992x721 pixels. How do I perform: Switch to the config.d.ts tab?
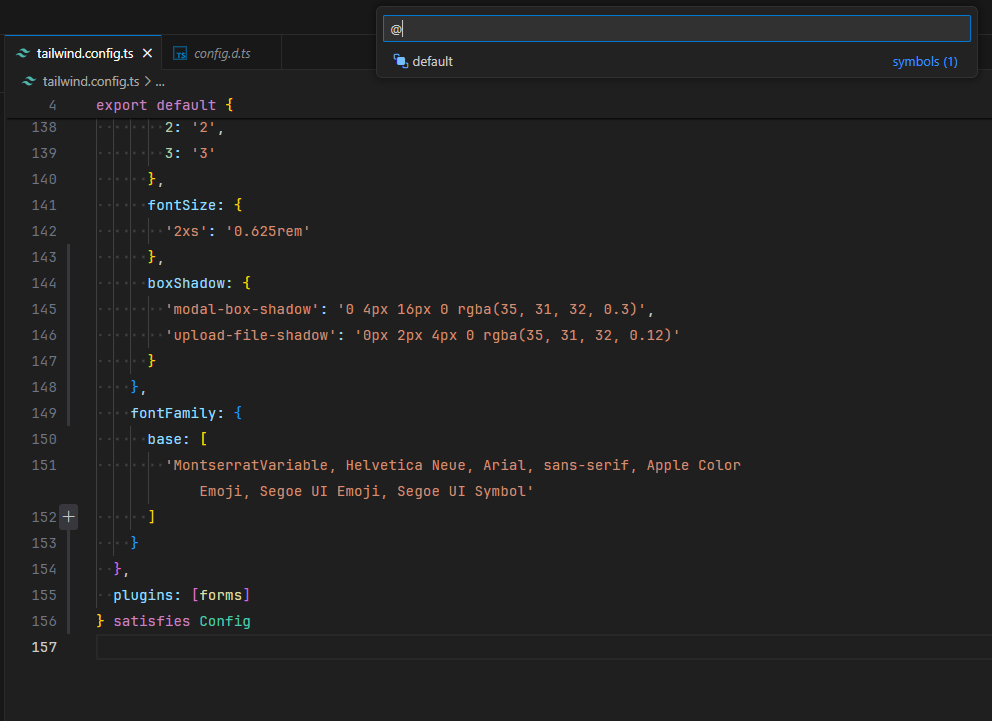pos(221,52)
